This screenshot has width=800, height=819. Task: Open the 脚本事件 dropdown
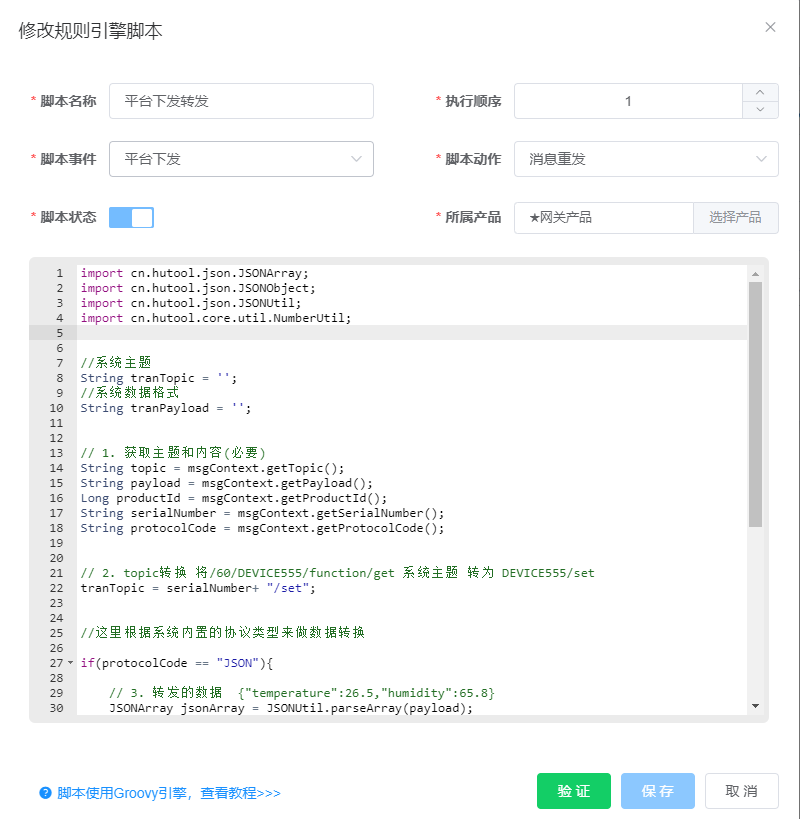(241, 159)
